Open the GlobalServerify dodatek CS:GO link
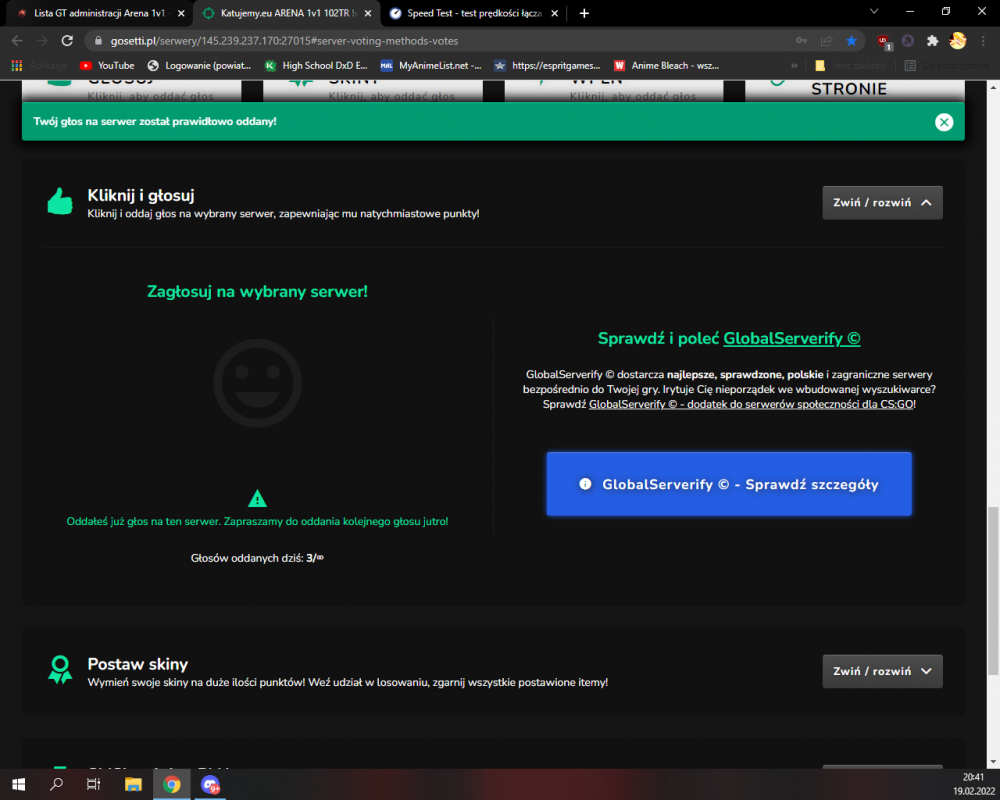 (751, 404)
